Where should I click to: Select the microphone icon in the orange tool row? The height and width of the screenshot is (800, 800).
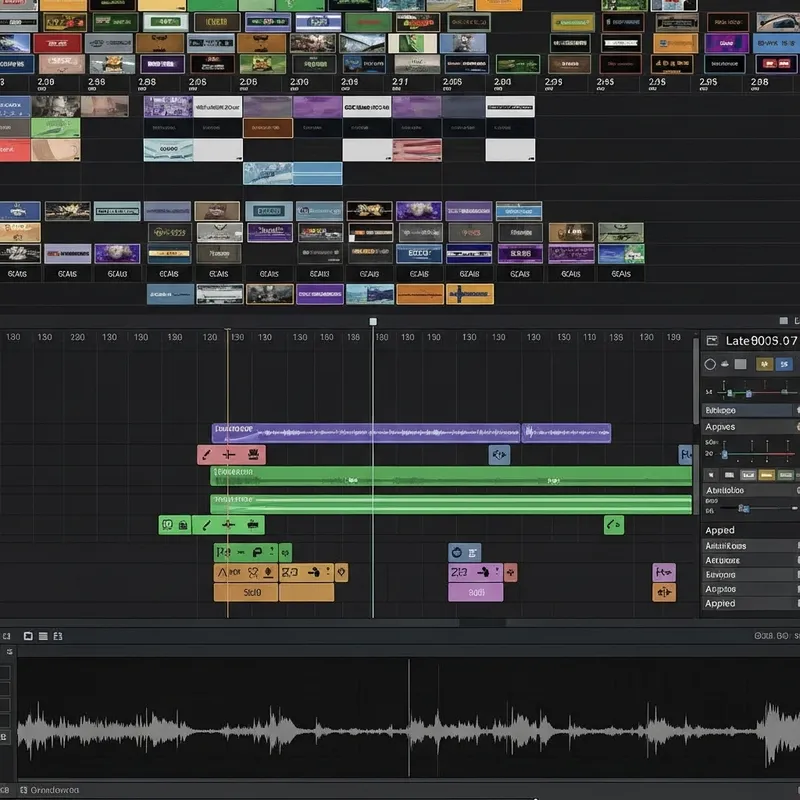tap(267, 571)
